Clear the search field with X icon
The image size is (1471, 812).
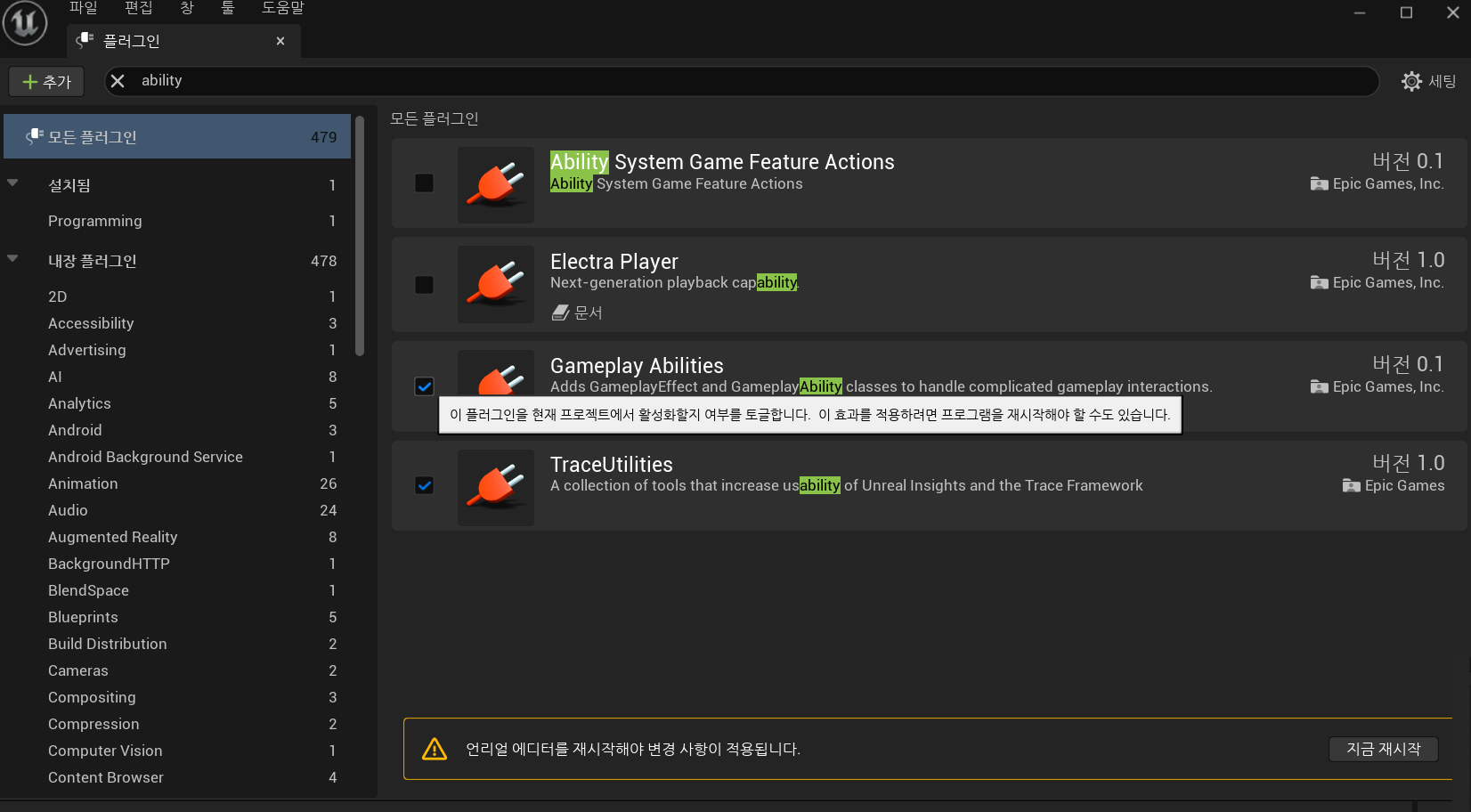point(118,81)
